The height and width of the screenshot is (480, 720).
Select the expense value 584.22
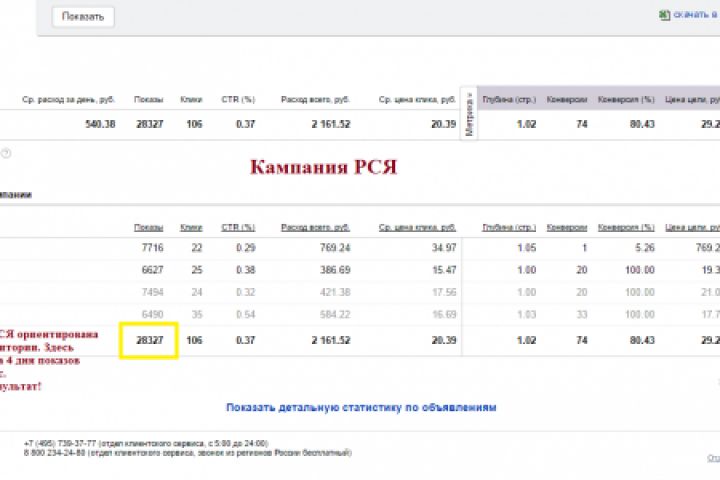coord(335,315)
